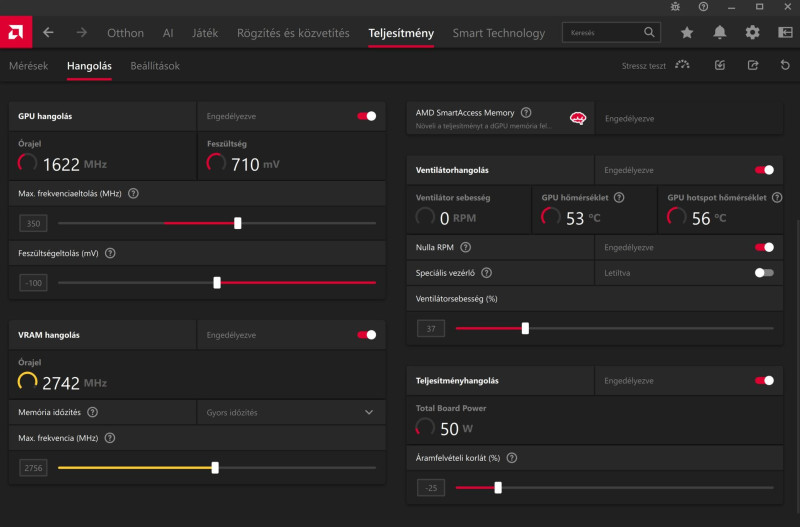
Task: Open notifications bell icon
Action: 719,33
